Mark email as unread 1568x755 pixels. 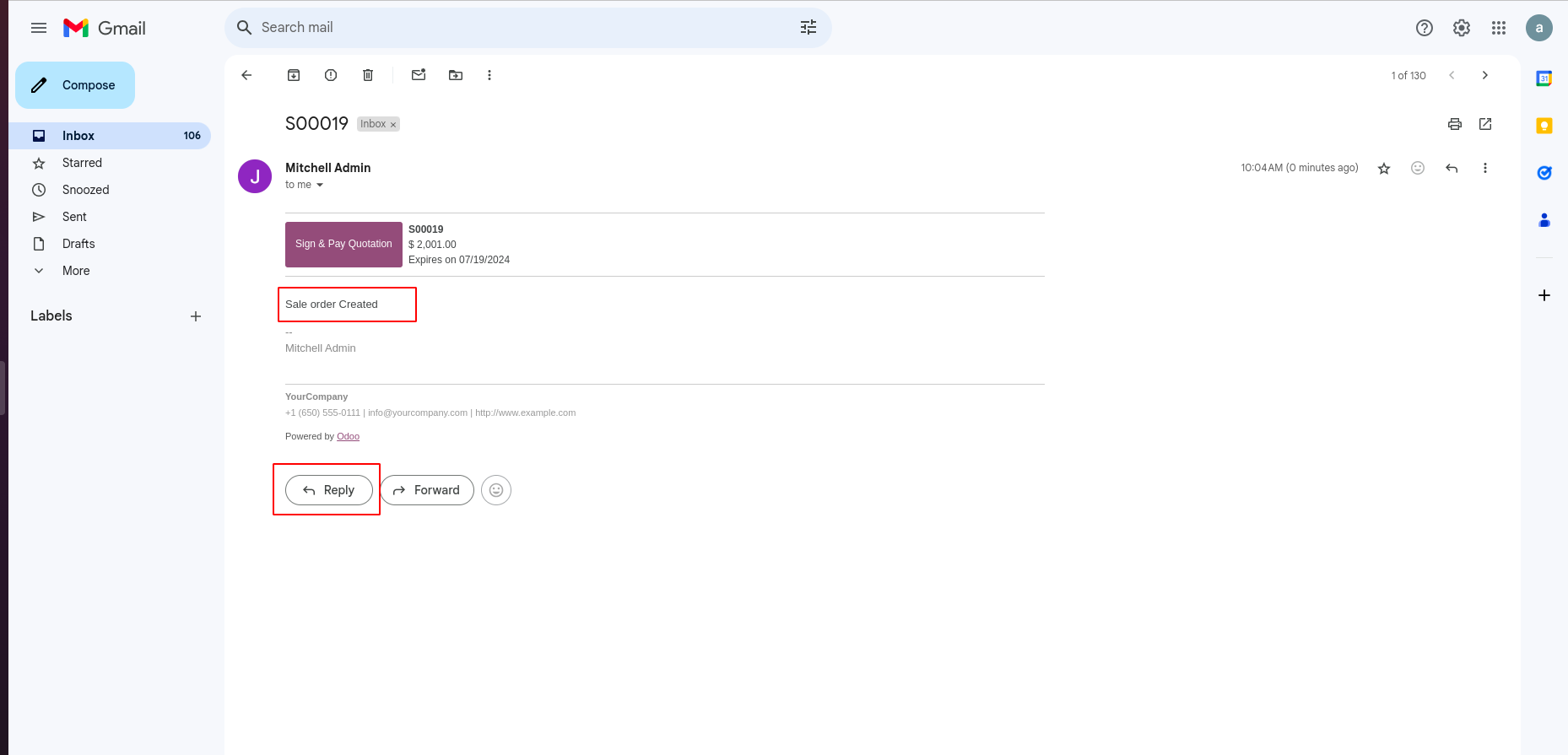[x=419, y=75]
